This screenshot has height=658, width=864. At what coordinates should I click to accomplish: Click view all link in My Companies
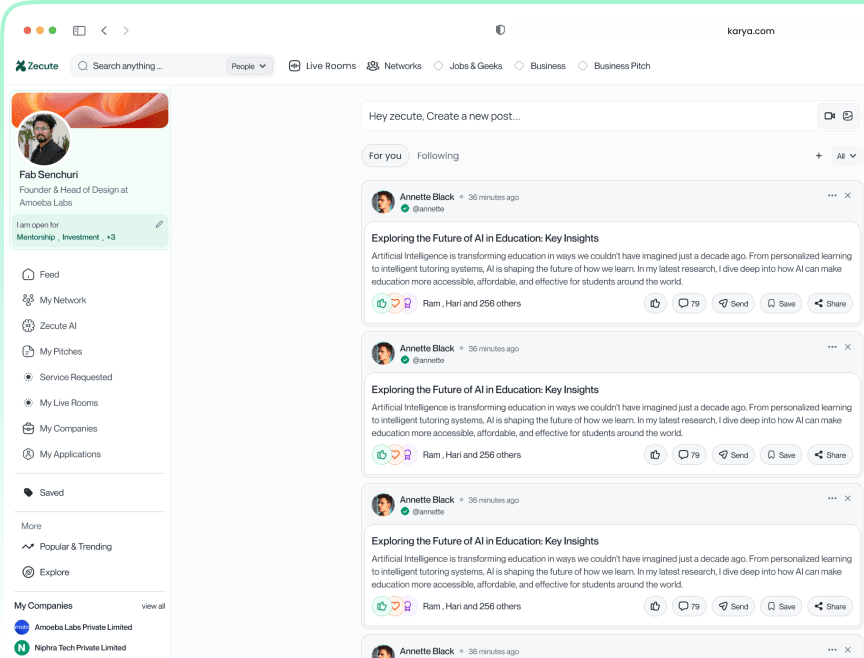pos(153,606)
